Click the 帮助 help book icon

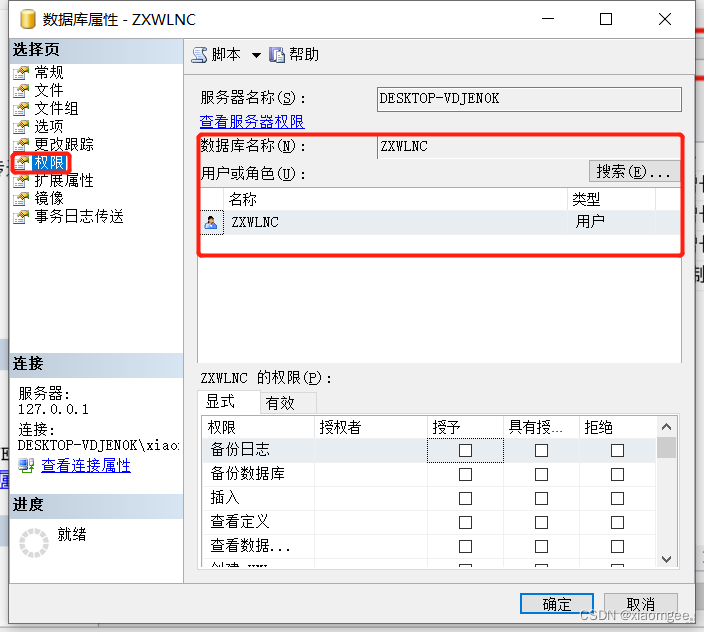tap(277, 55)
